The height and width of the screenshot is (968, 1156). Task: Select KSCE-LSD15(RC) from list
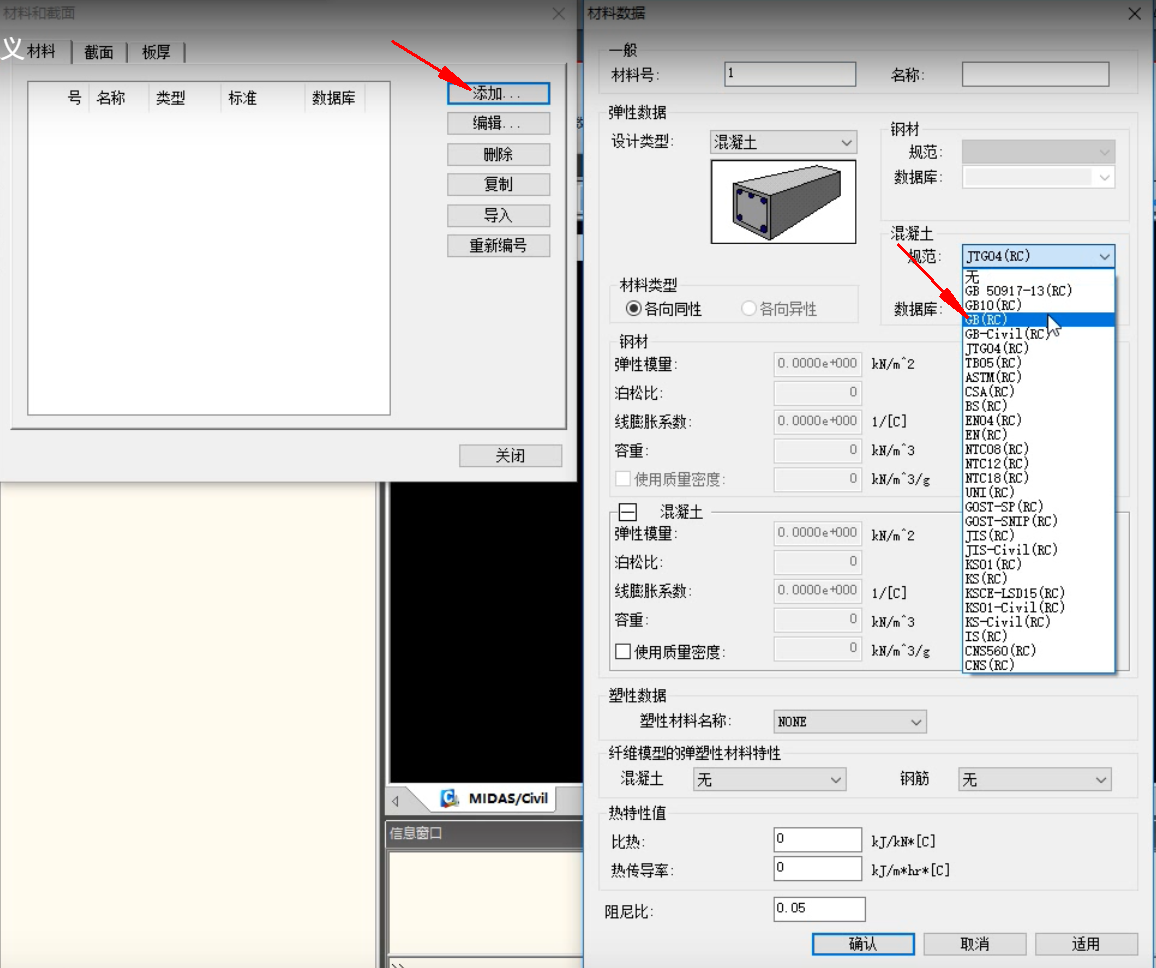[1039, 593]
